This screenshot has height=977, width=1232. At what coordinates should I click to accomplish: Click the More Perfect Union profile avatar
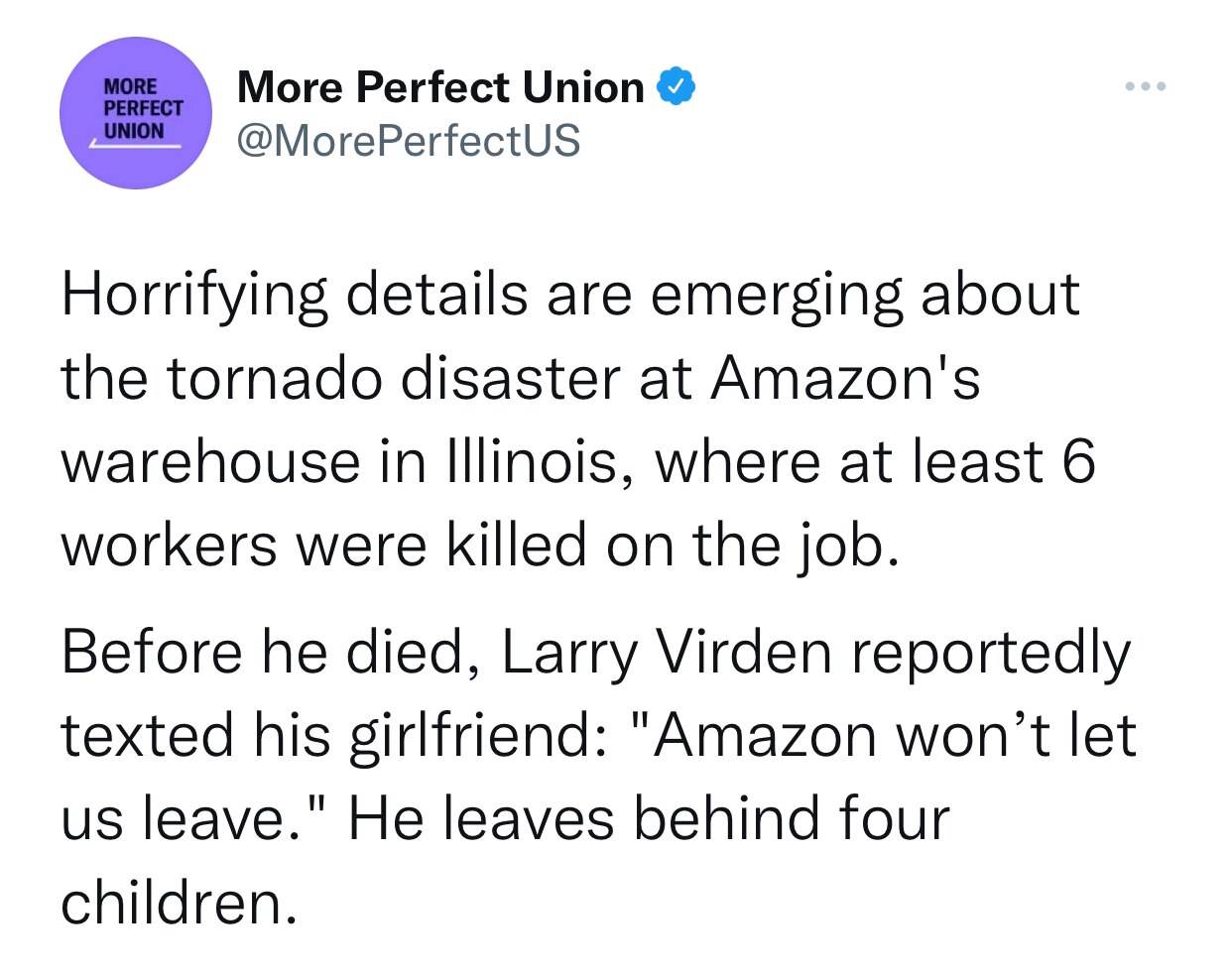point(136,112)
